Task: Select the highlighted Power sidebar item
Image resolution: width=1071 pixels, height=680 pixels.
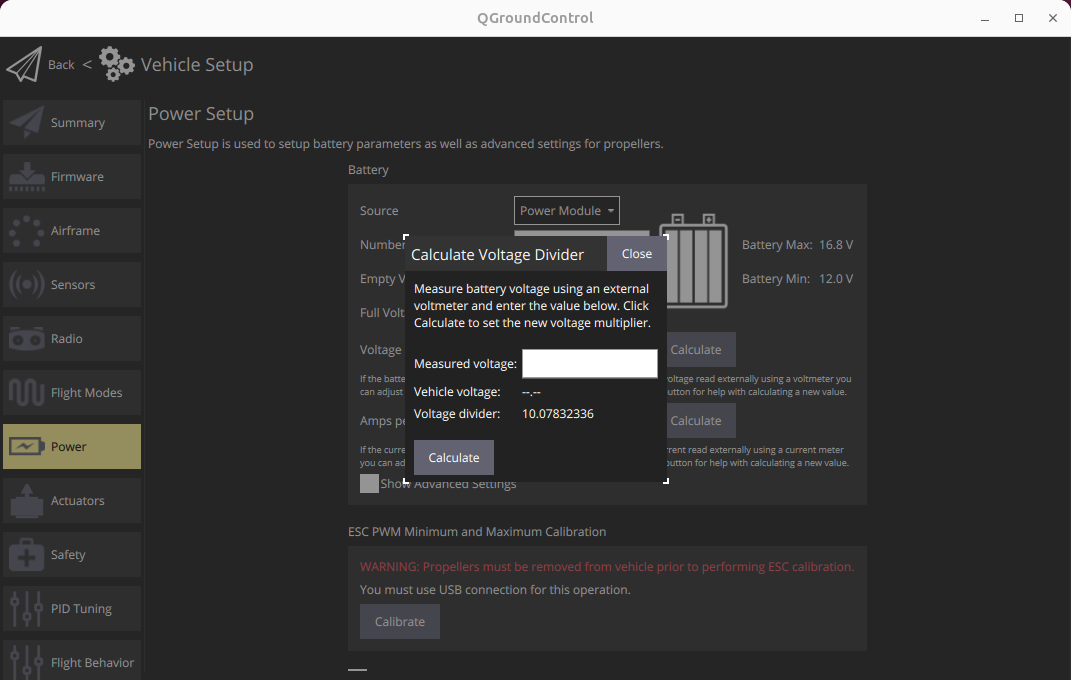Action: click(x=72, y=447)
